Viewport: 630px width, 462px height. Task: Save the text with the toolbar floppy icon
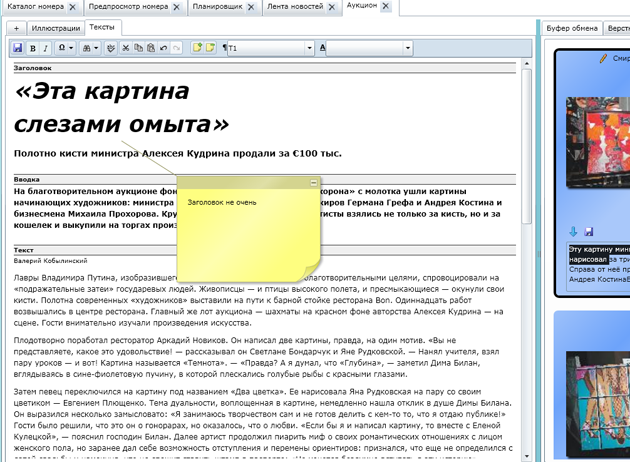click(17, 48)
